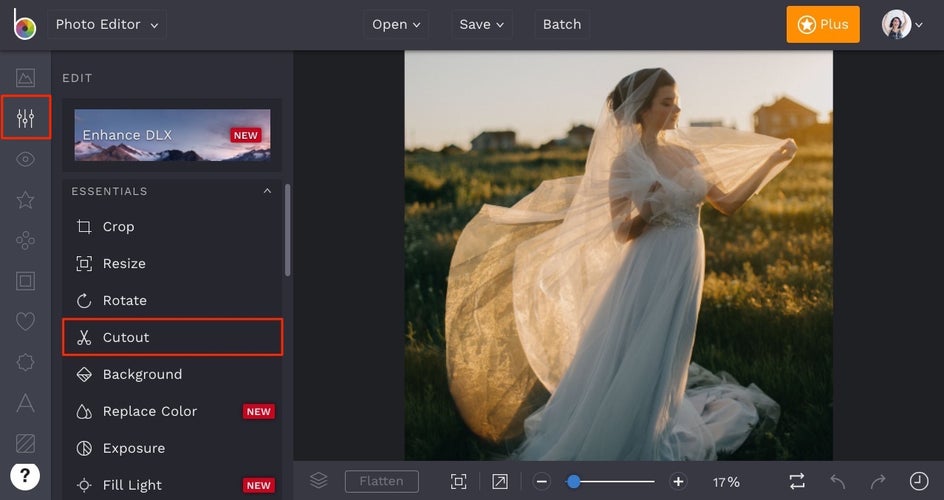Open the Open menu dropdown
This screenshot has height=500, width=944.
point(396,25)
